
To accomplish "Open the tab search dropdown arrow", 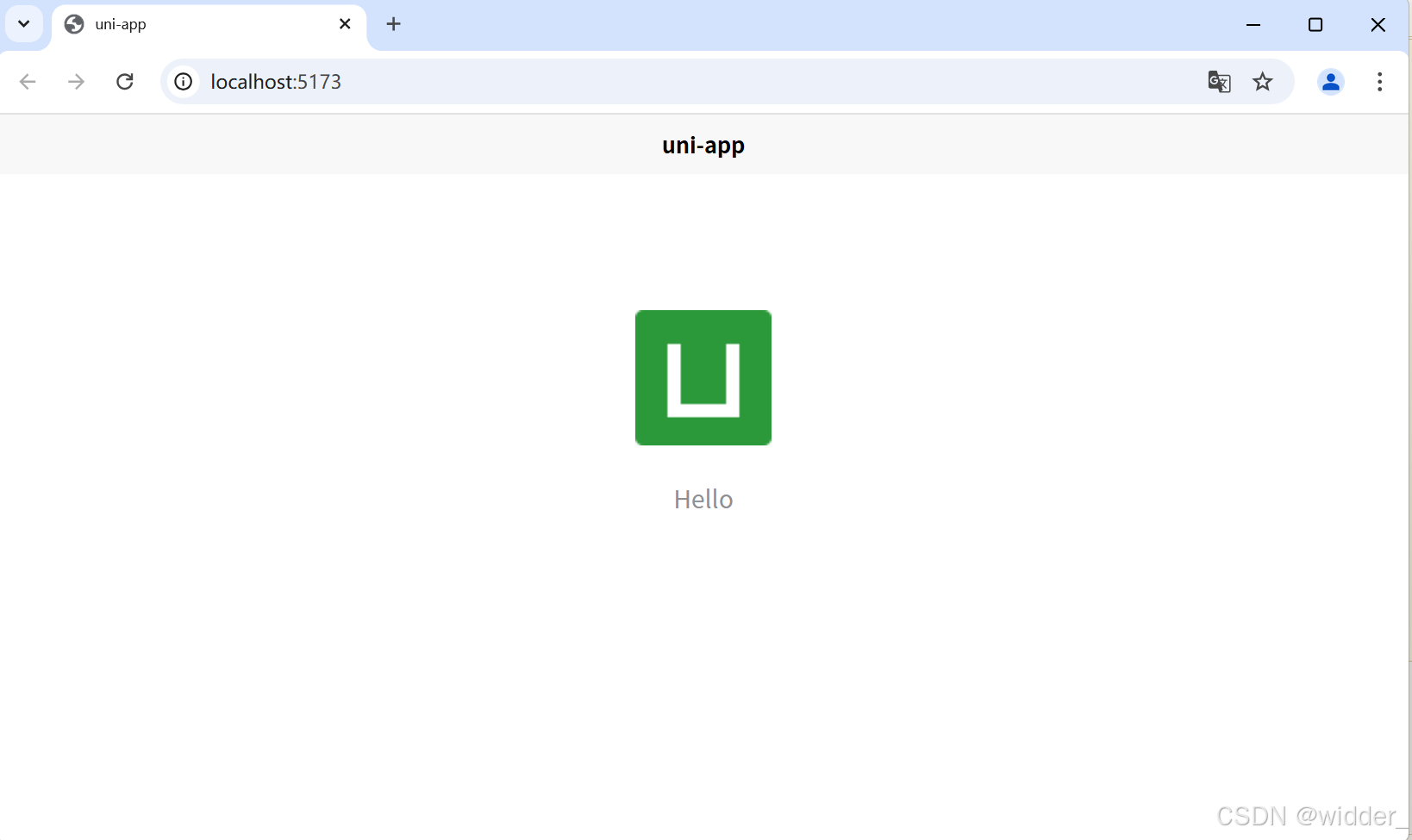I will [x=24, y=24].
